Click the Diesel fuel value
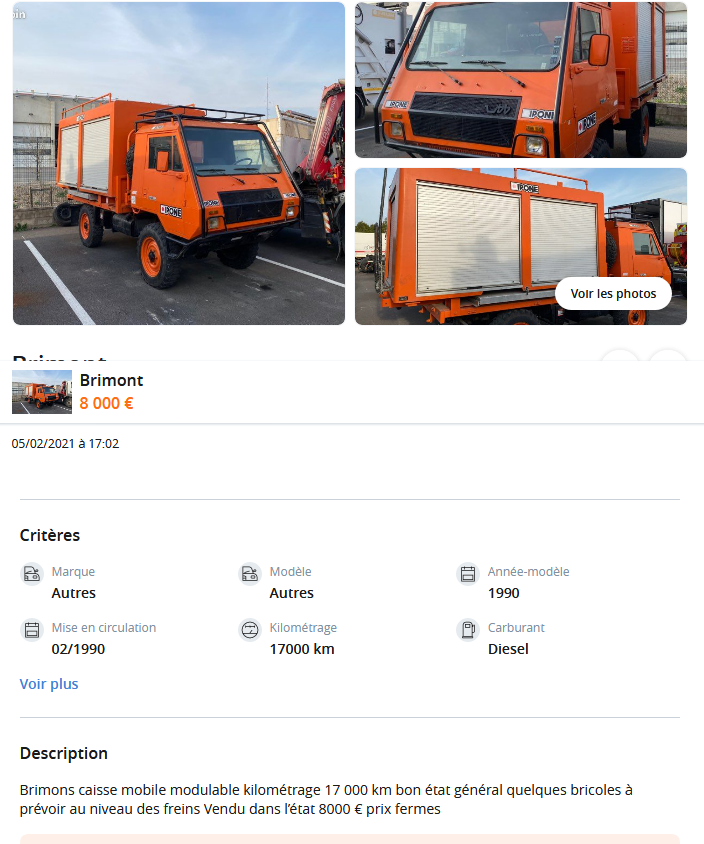This screenshot has width=704, height=844. point(508,649)
